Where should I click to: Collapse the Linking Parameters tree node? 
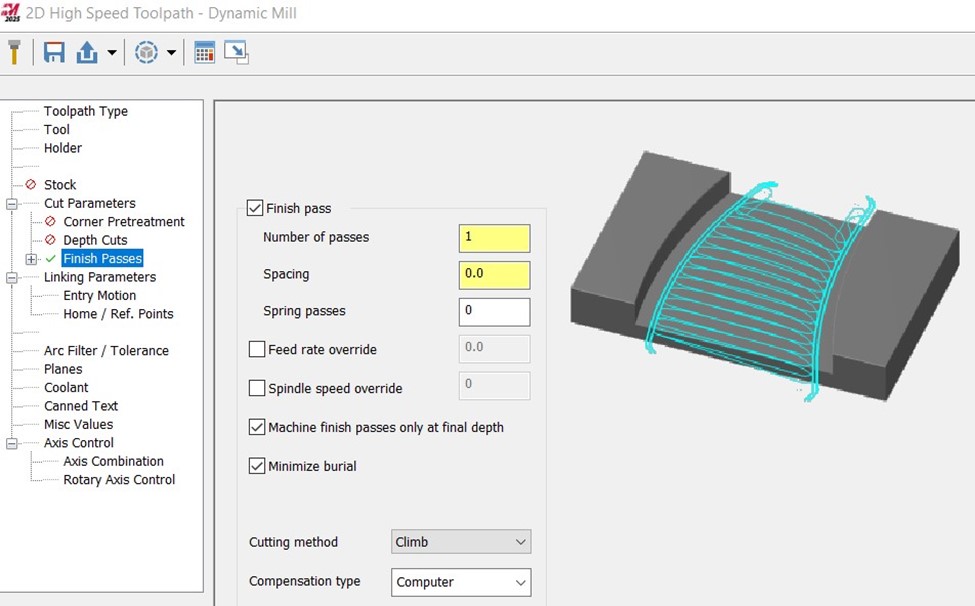click(12, 278)
